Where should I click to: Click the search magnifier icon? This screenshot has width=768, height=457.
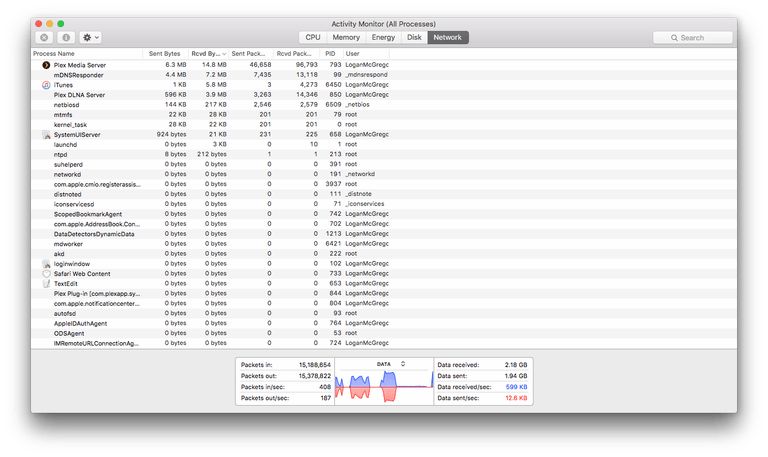click(x=674, y=38)
